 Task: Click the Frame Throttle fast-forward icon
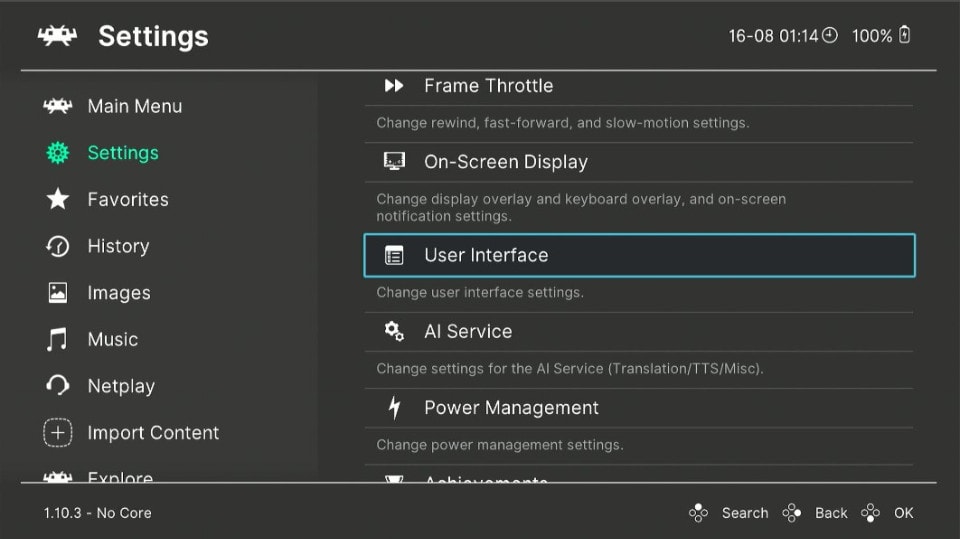[394, 86]
